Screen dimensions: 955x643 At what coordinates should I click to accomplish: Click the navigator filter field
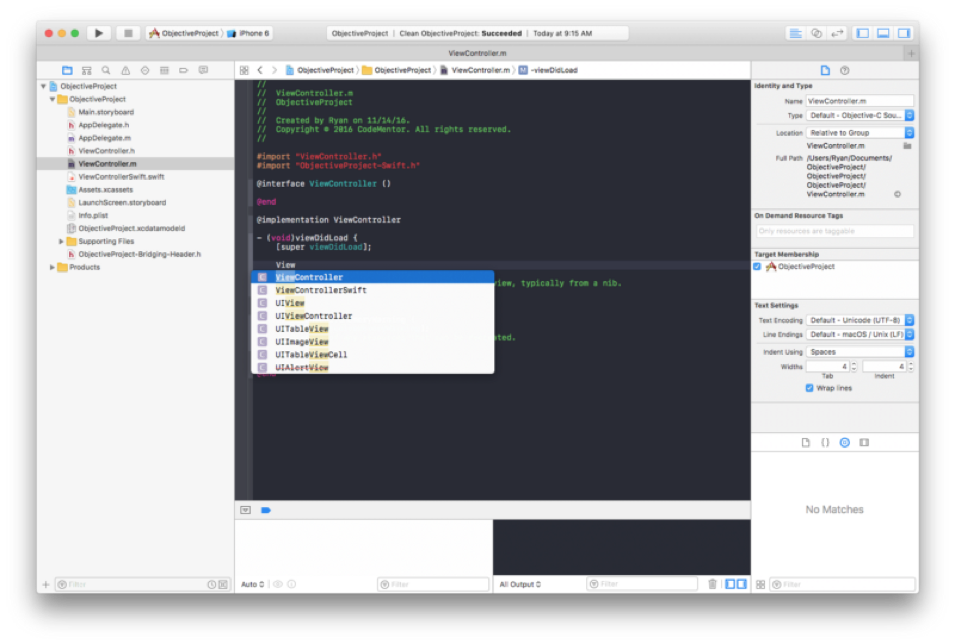142,585
